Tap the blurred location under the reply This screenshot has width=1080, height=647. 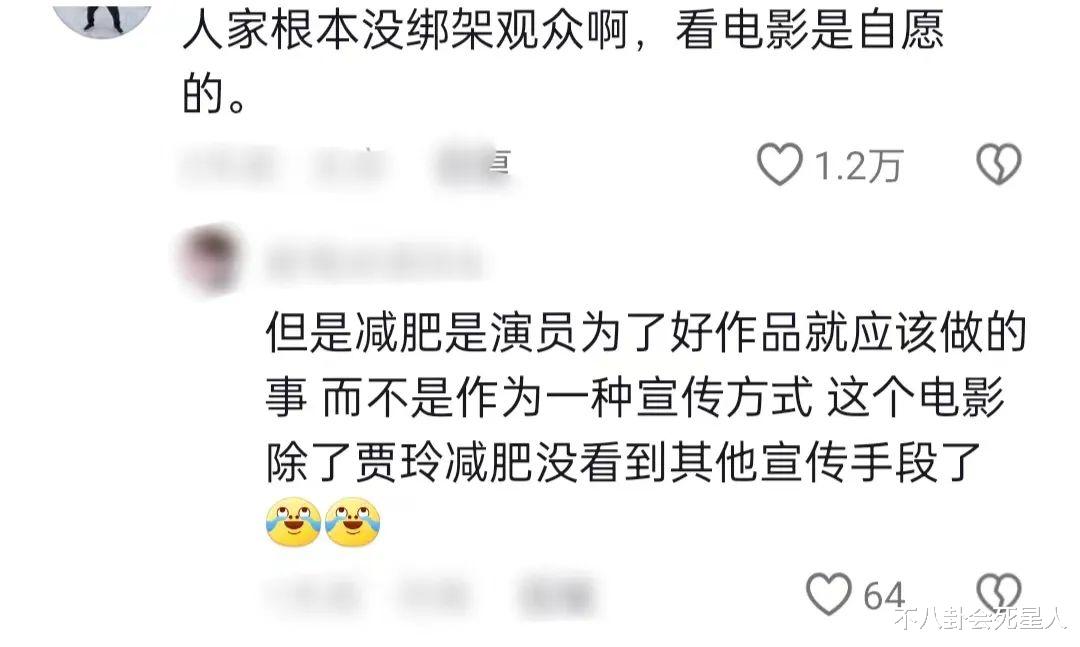click(x=435, y=595)
